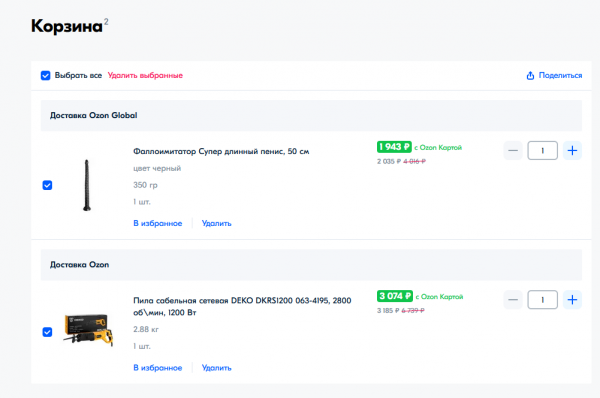Screen dimensions: 600x398
Task: Focus the quantity field for the Фаллоимитатор item
Action: tap(543, 150)
